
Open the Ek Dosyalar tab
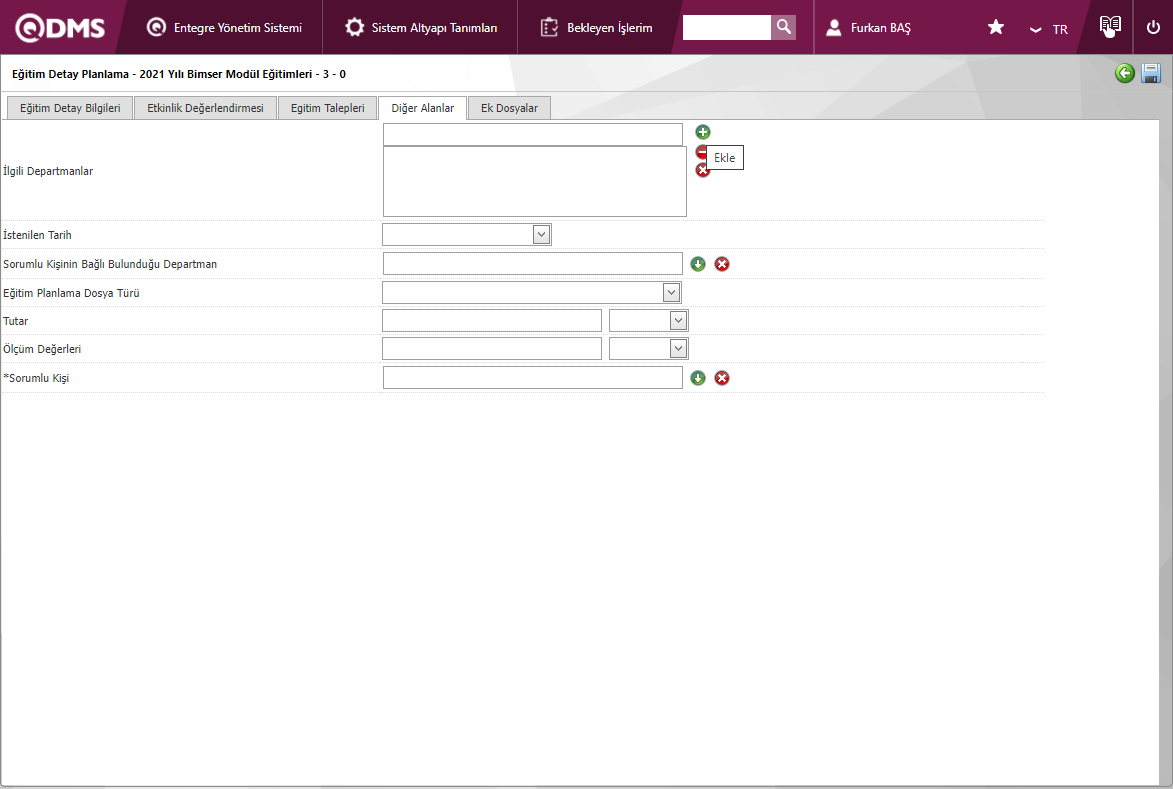click(509, 108)
